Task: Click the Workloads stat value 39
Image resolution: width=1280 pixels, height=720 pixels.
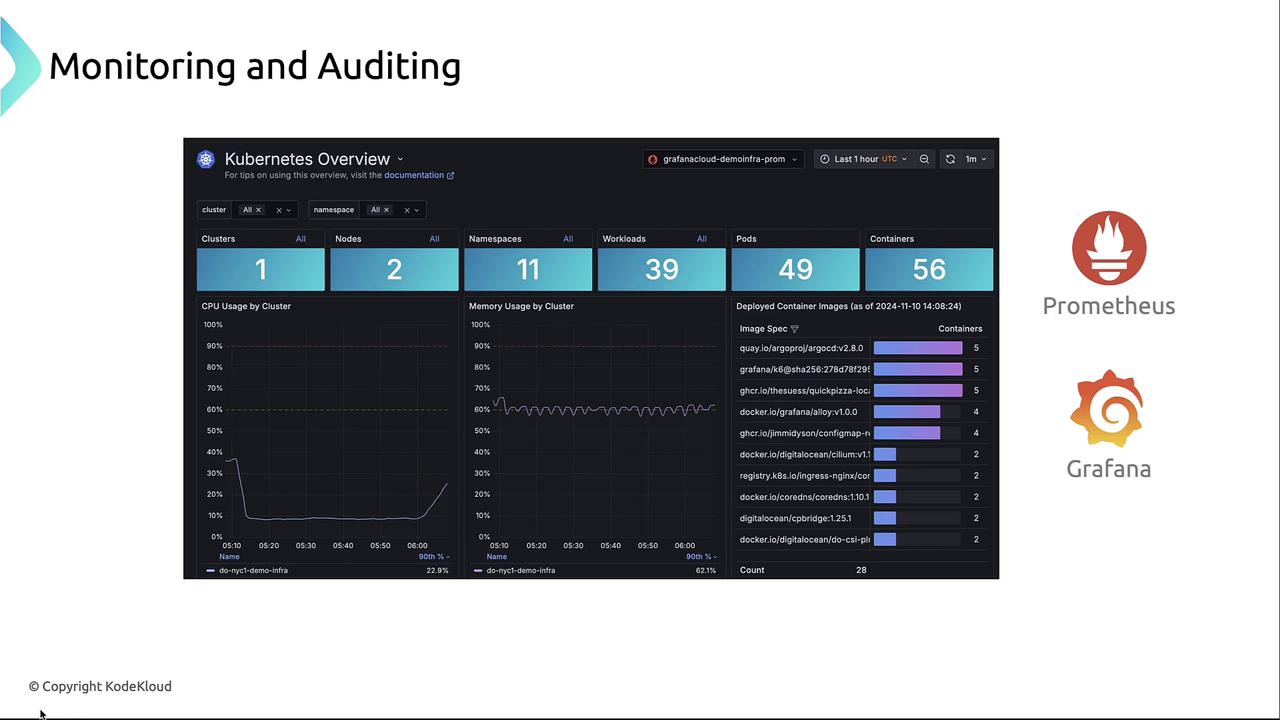Action: [662, 270]
